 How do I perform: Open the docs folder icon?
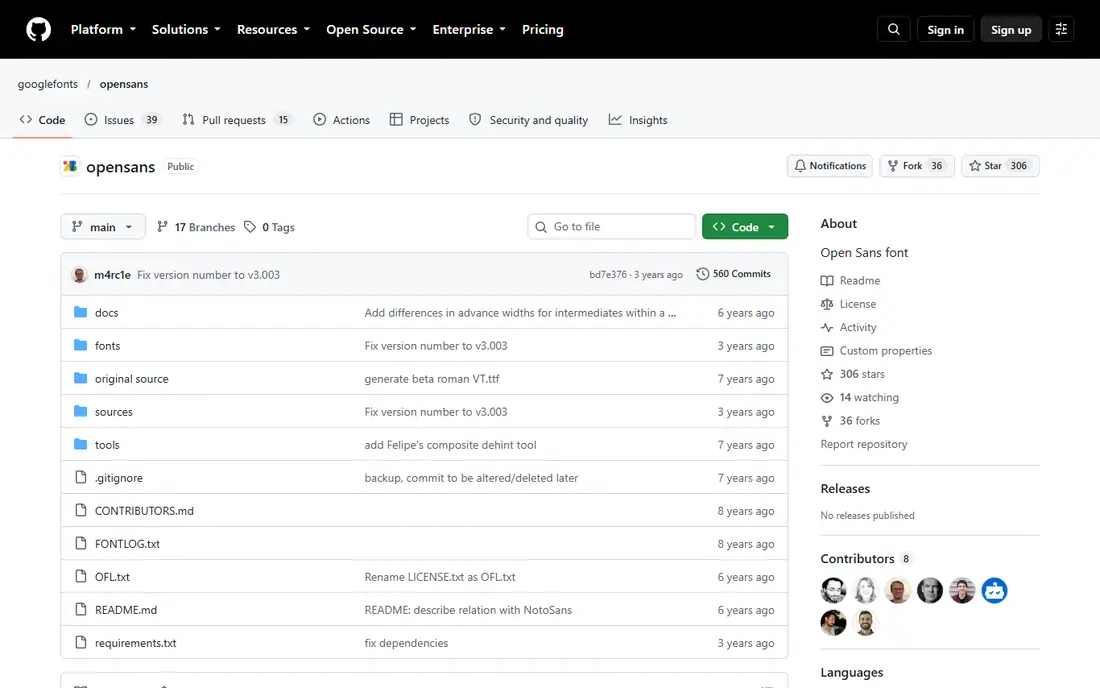81,312
